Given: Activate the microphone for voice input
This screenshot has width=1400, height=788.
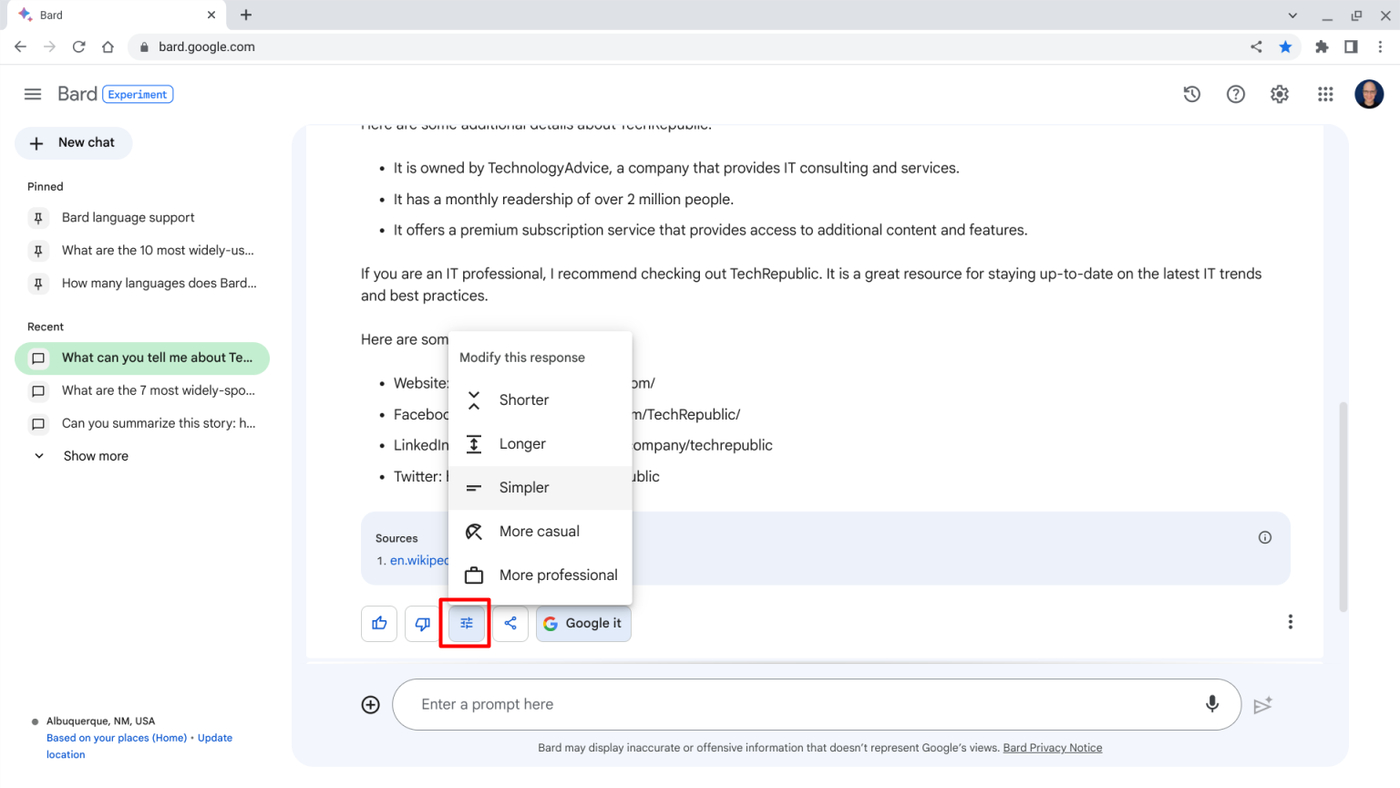Looking at the screenshot, I should [1212, 704].
